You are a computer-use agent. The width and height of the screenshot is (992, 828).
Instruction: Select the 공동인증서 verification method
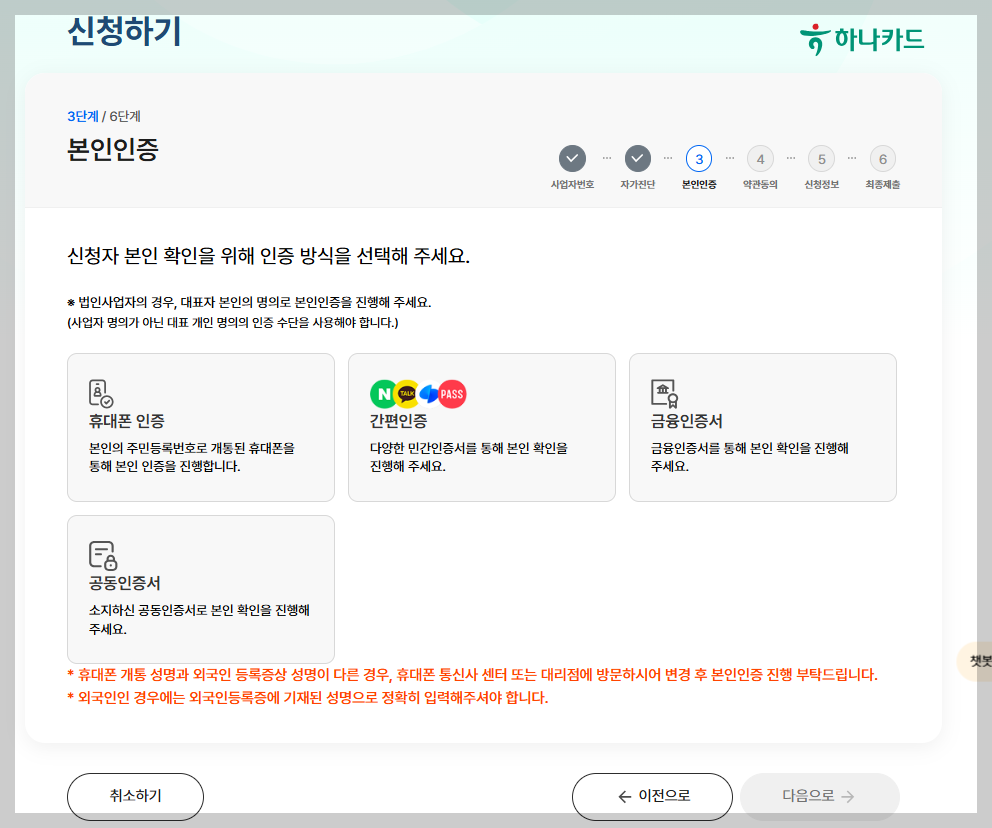tap(200, 588)
